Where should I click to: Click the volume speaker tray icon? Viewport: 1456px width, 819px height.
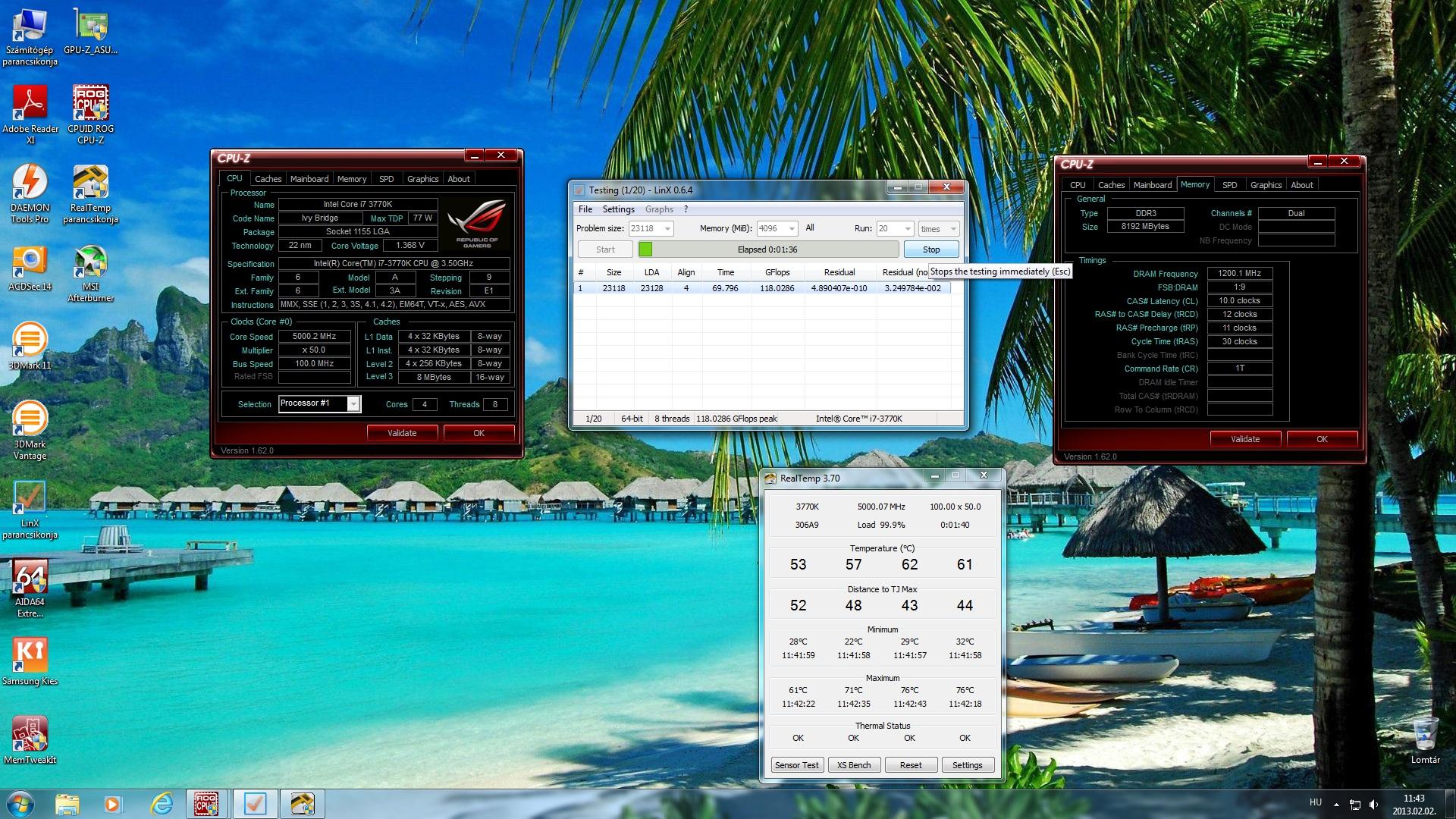(1373, 805)
